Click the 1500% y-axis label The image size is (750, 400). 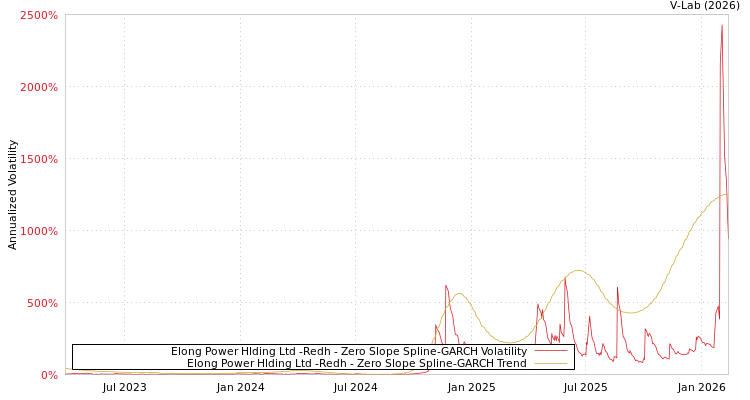click(39, 159)
